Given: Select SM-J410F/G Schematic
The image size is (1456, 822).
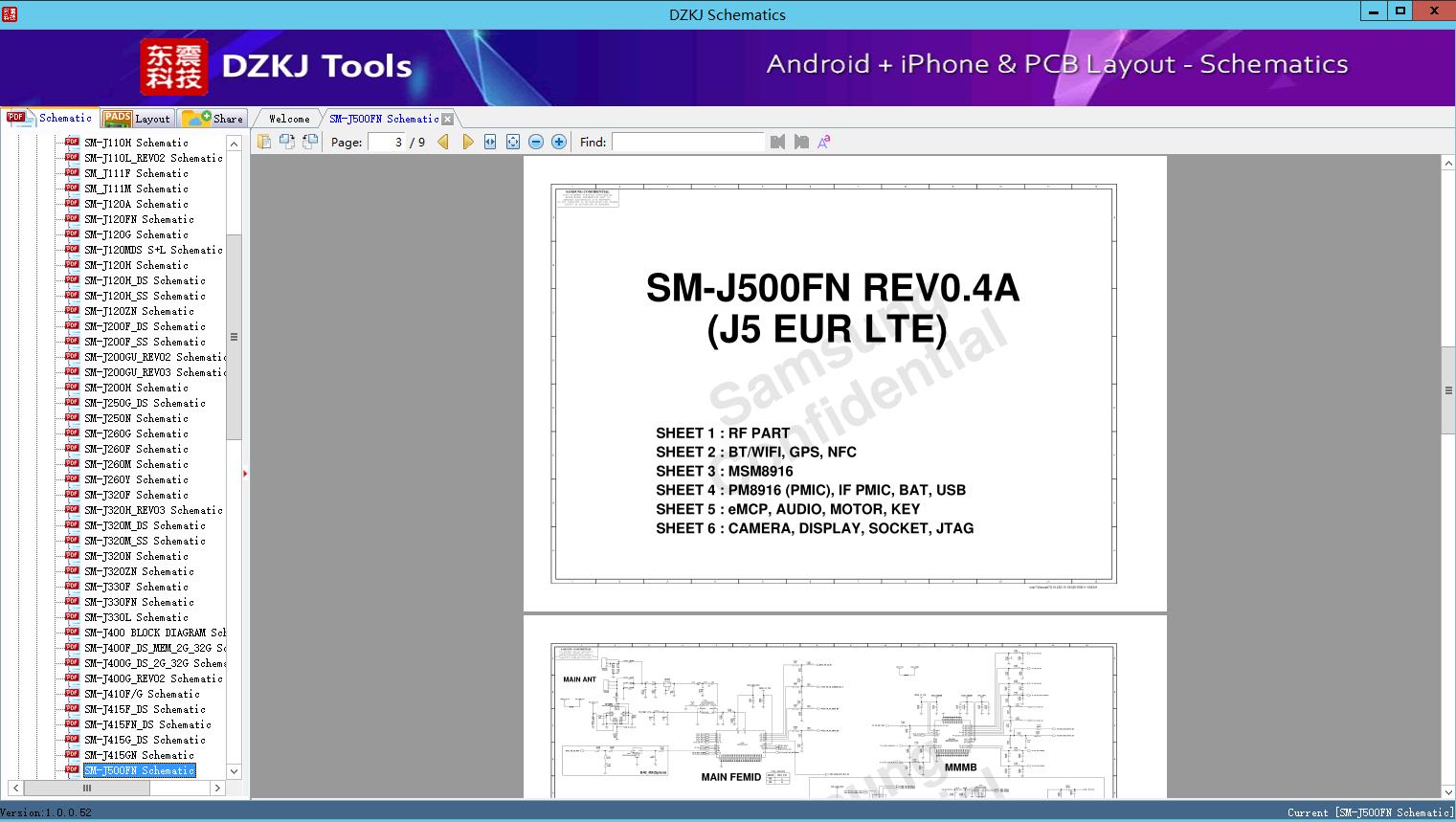Looking at the screenshot, I should coord(142,694).
